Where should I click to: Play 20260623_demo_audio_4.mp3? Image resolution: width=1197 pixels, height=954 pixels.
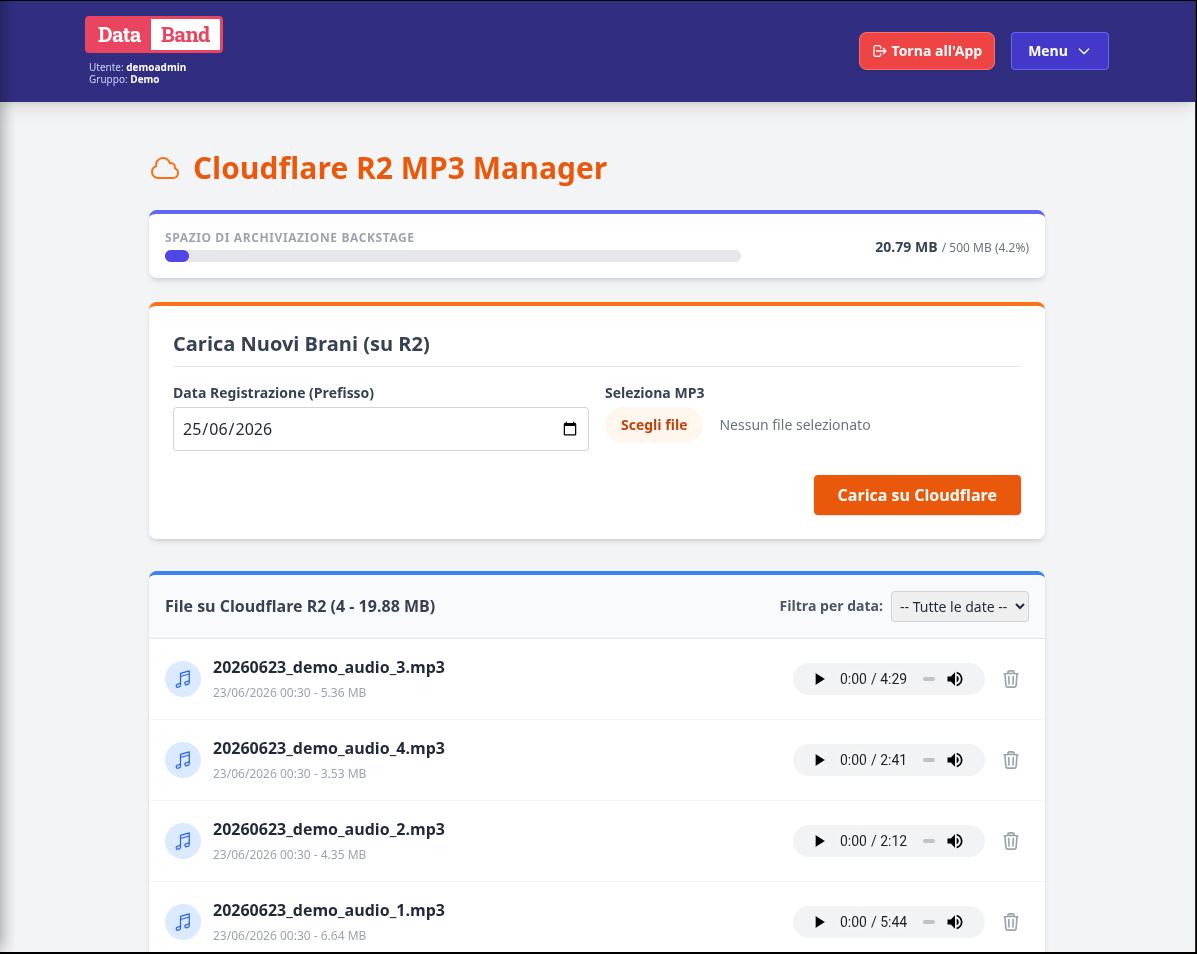coord(819,760)
